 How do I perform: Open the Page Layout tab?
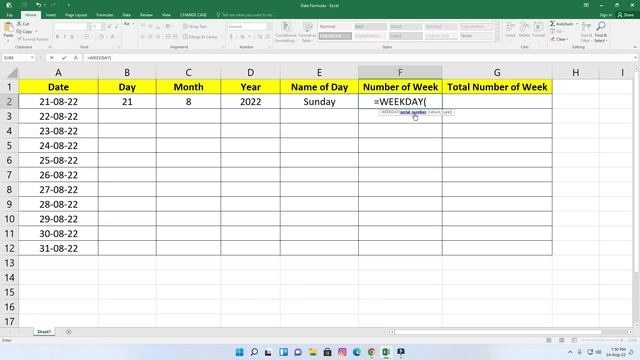point(76,15)
